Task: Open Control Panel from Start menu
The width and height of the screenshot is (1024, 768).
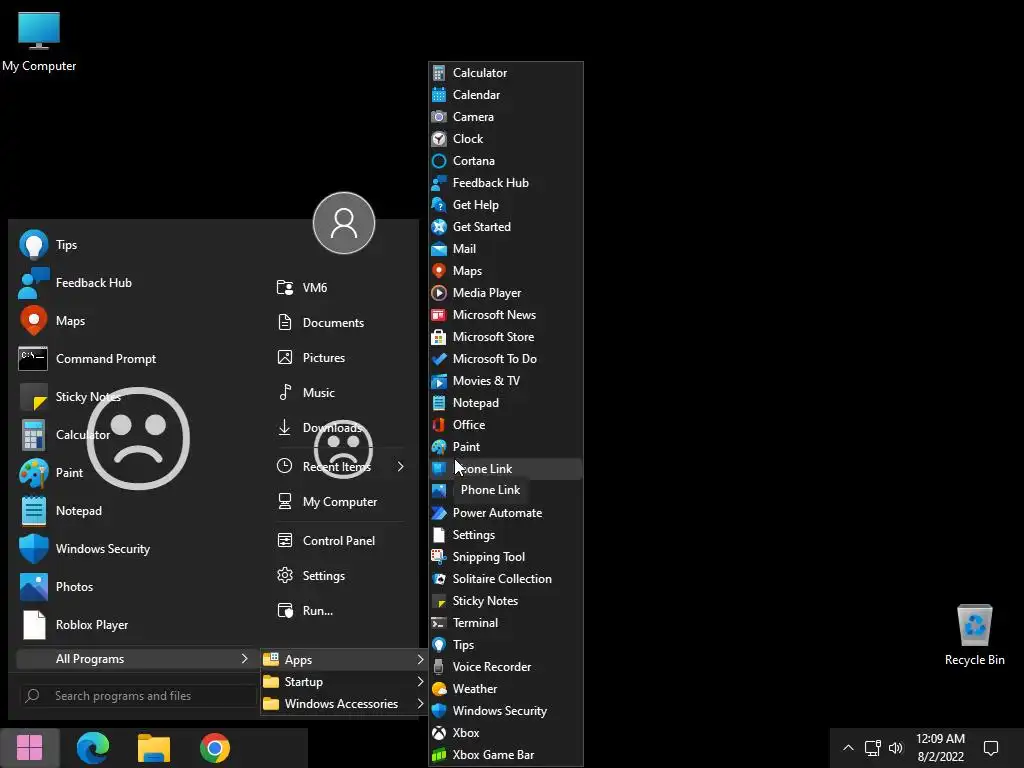Action: [341, 541]
